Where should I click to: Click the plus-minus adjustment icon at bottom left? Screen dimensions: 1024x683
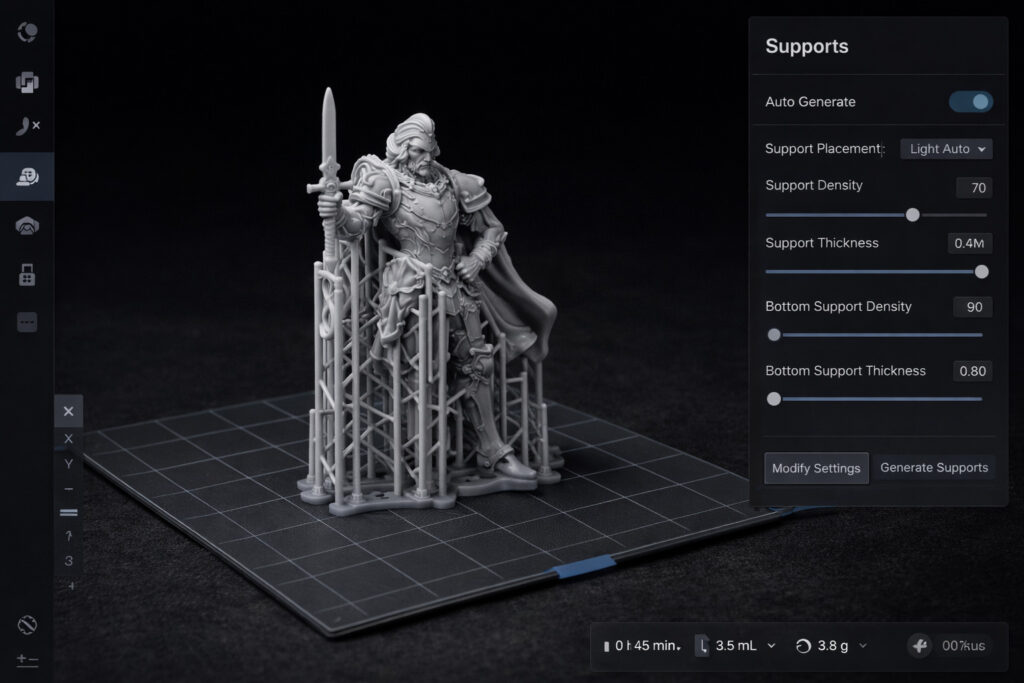click(x=27, y=660)
